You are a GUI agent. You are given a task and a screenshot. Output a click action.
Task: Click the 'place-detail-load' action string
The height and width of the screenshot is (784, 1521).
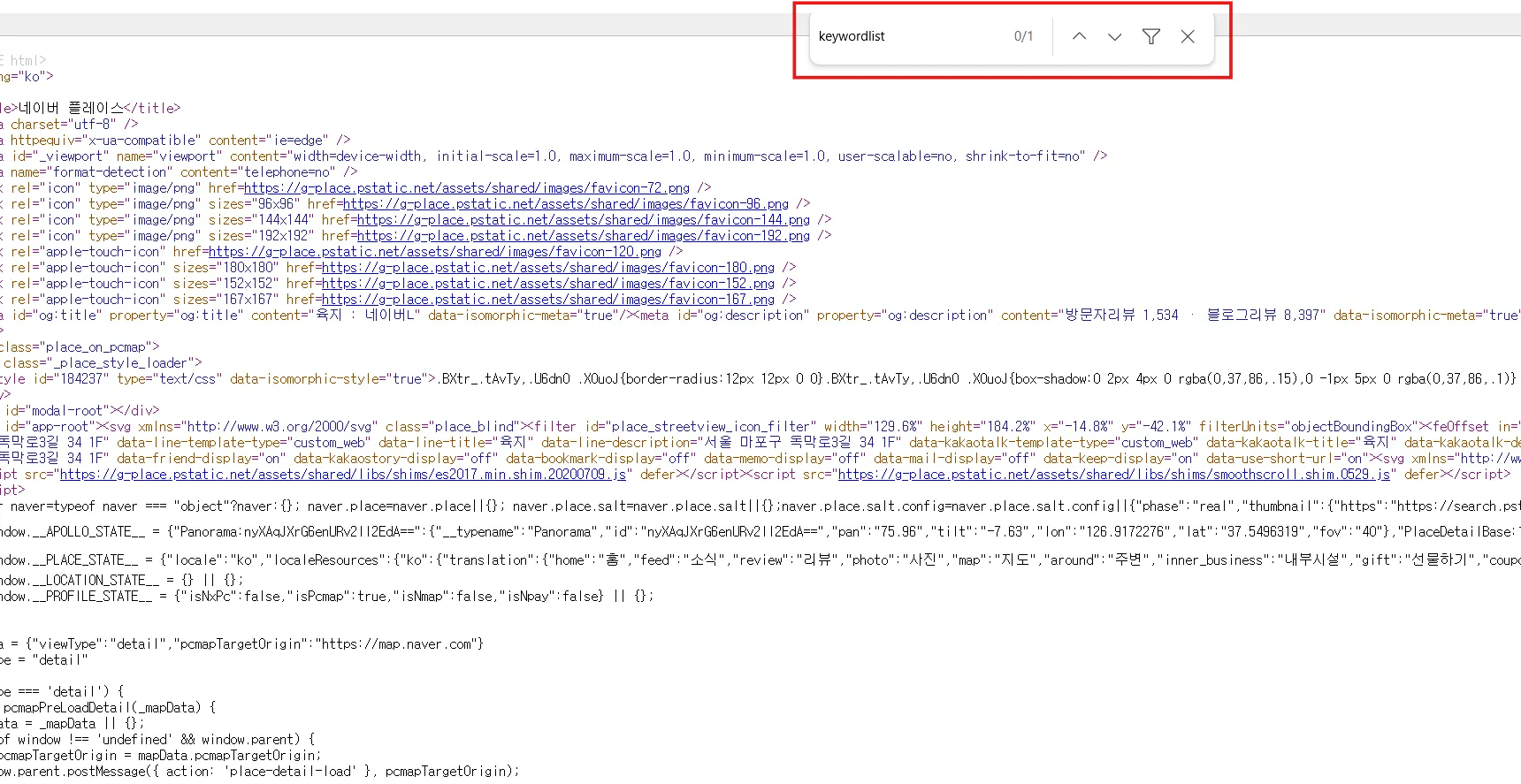coord(290,772)
